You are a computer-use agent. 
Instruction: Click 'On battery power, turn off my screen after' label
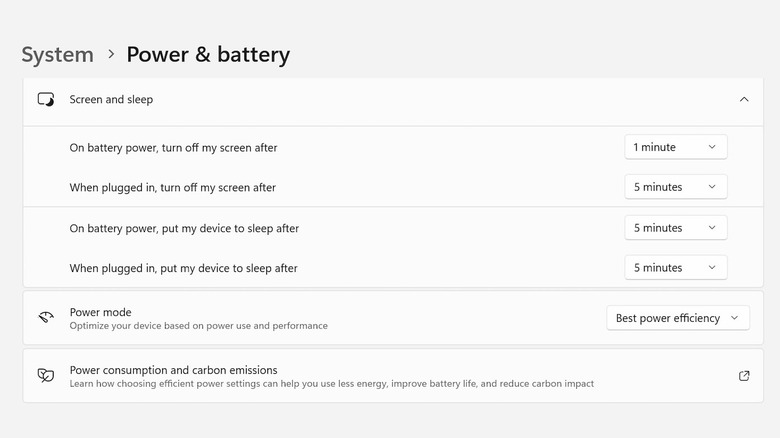(173, 148)
